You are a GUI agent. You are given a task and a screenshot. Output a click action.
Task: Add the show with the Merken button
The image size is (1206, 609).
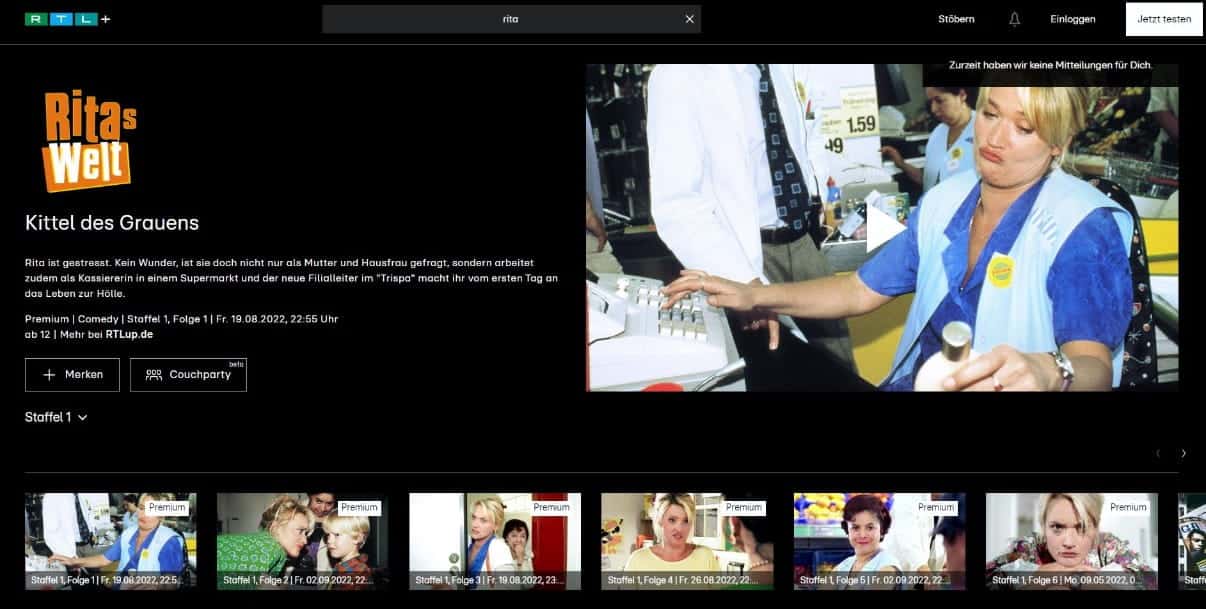[x=72, y=374]
